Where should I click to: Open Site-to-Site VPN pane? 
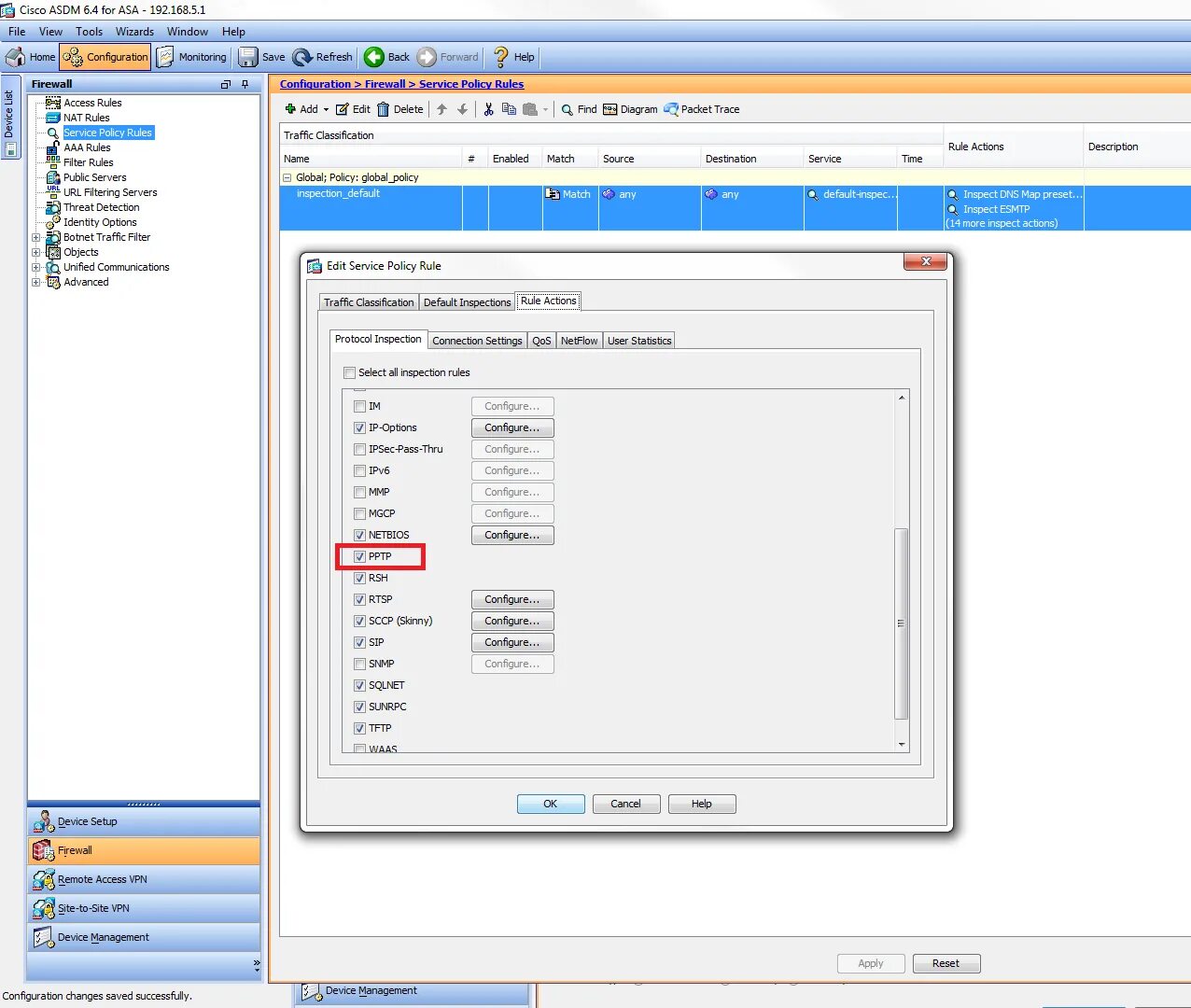coord(145,908)
